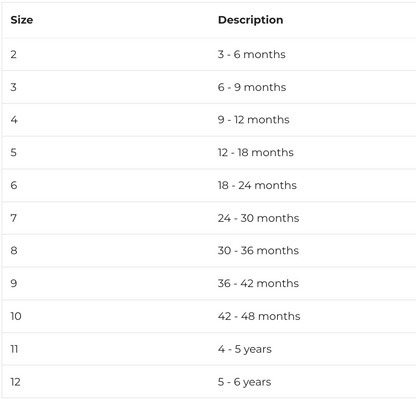This screenshot has height=399, width=416.
Task: Click the 6 - 9 months text
Action: (x=252, y=87)
